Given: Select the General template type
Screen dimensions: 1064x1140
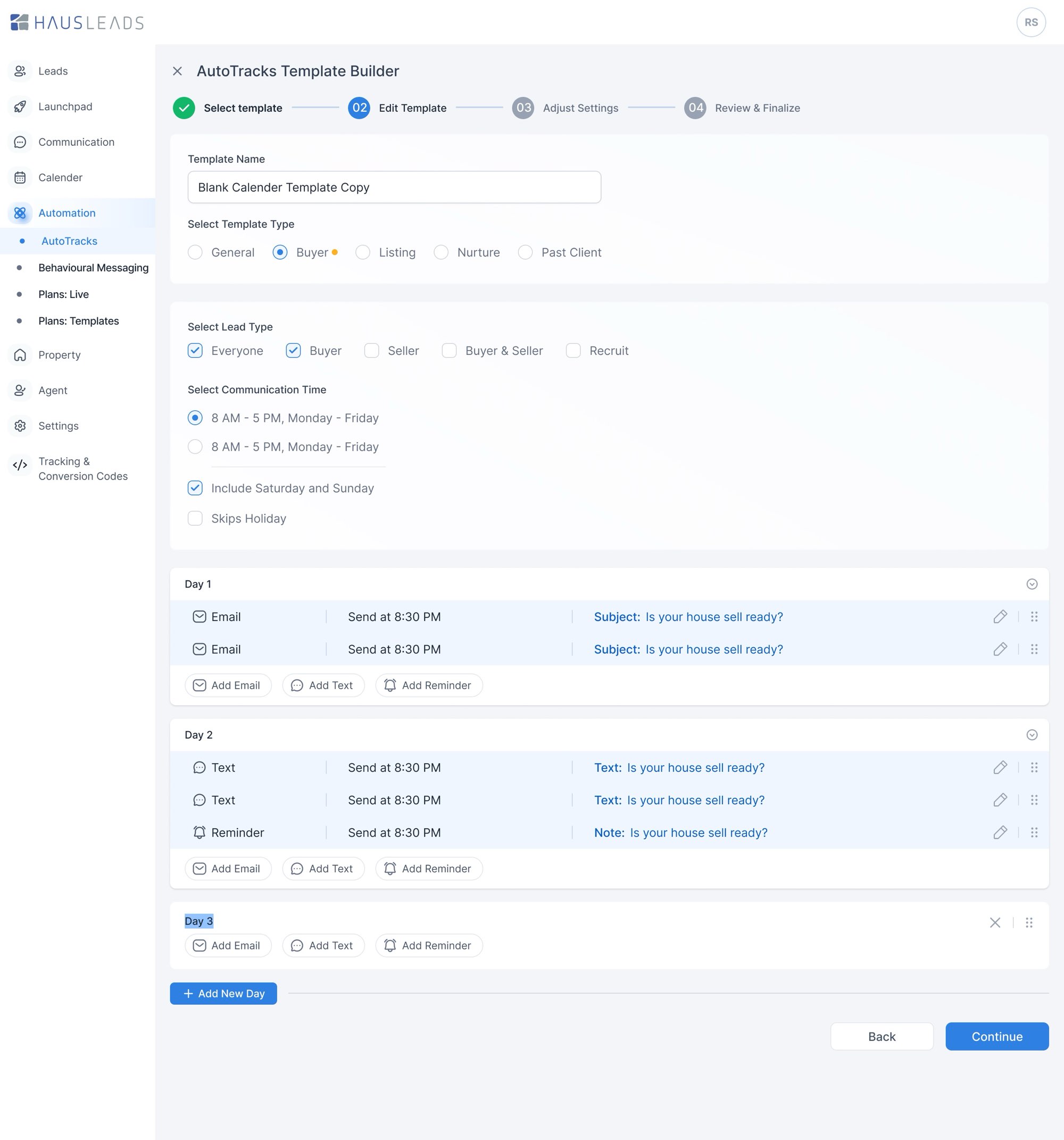Looking at the screenshot, I should pos(195,252).
